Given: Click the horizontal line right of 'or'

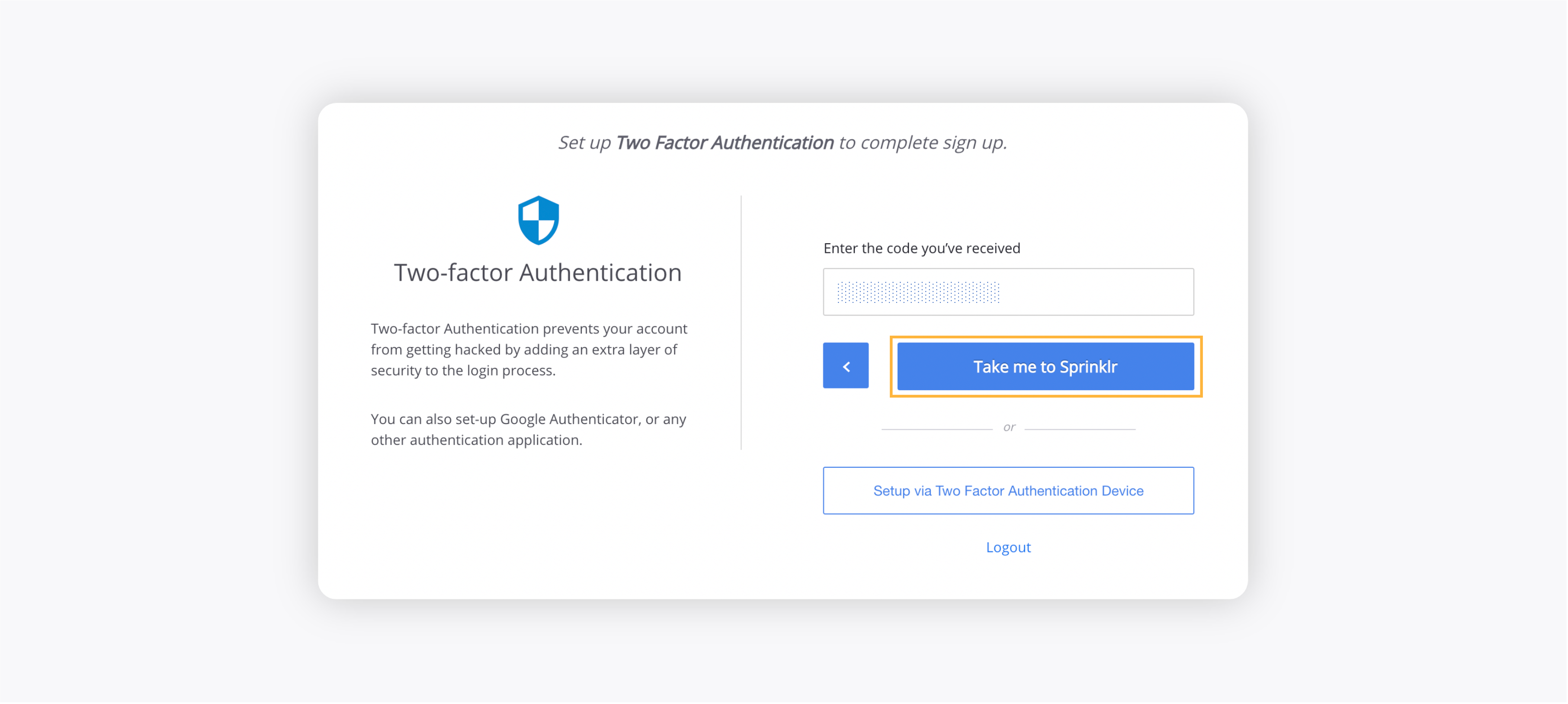Looking at the screenshot, I should pos(1080,429).
